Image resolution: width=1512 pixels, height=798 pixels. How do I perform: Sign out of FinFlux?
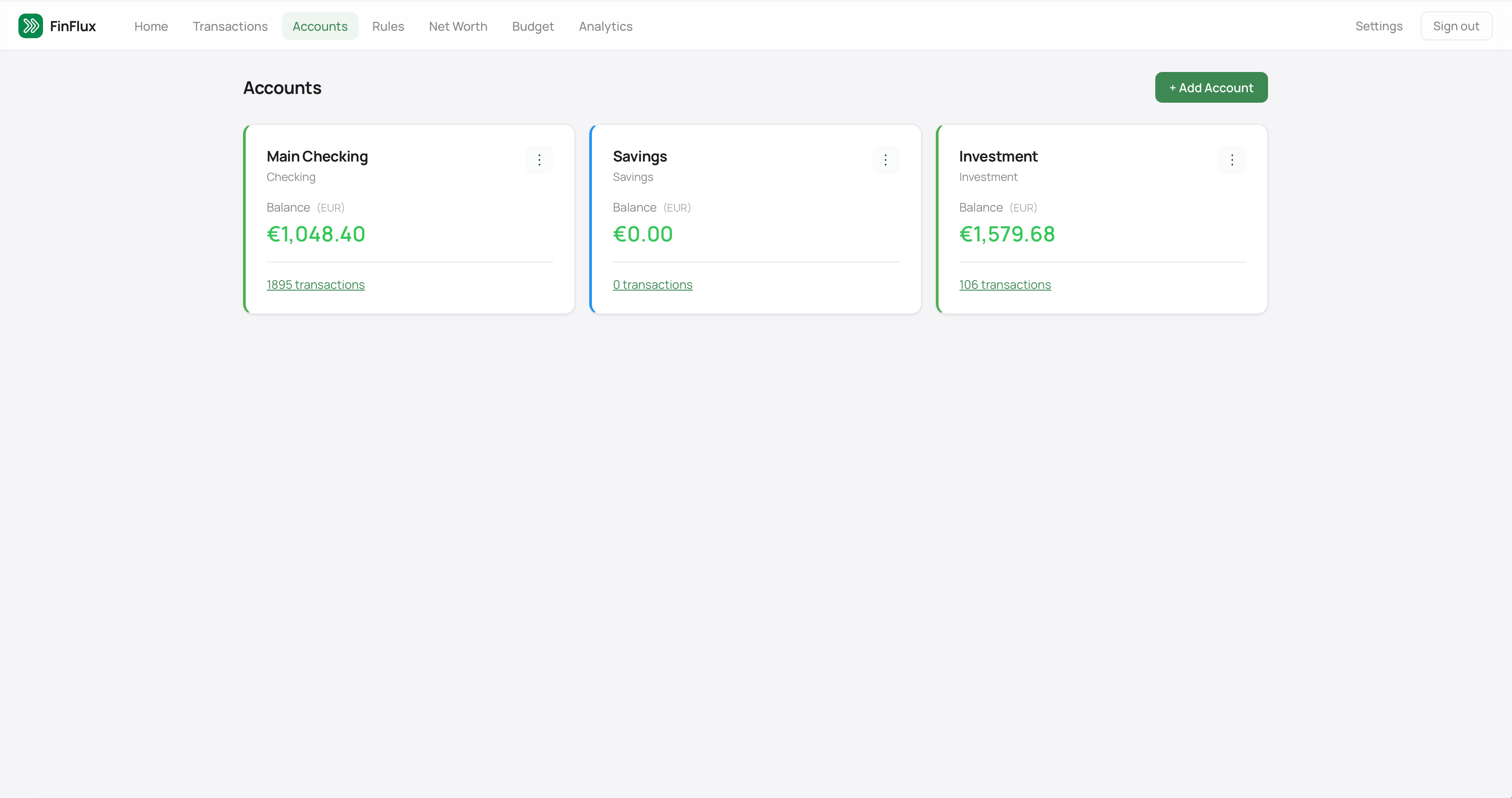pos(1457,25)
